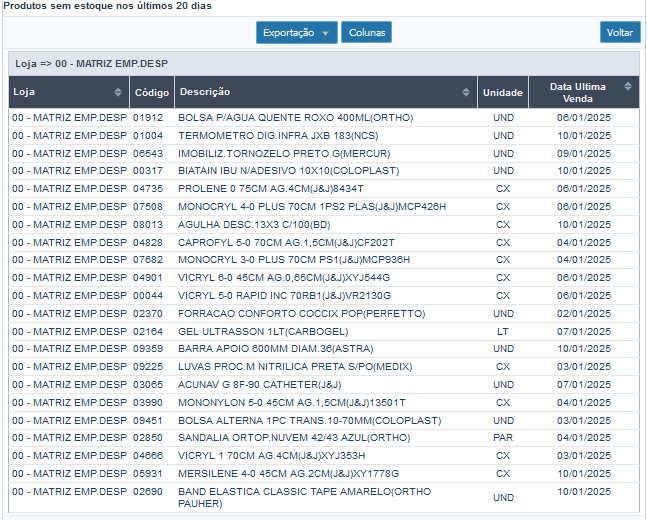Select description BOLSA ALTERNA 1PC TRANS.10-70MM(COLOPLAST)
This screenshot has width=647, height=520.
pyautogui.click(x=309, y=421)
